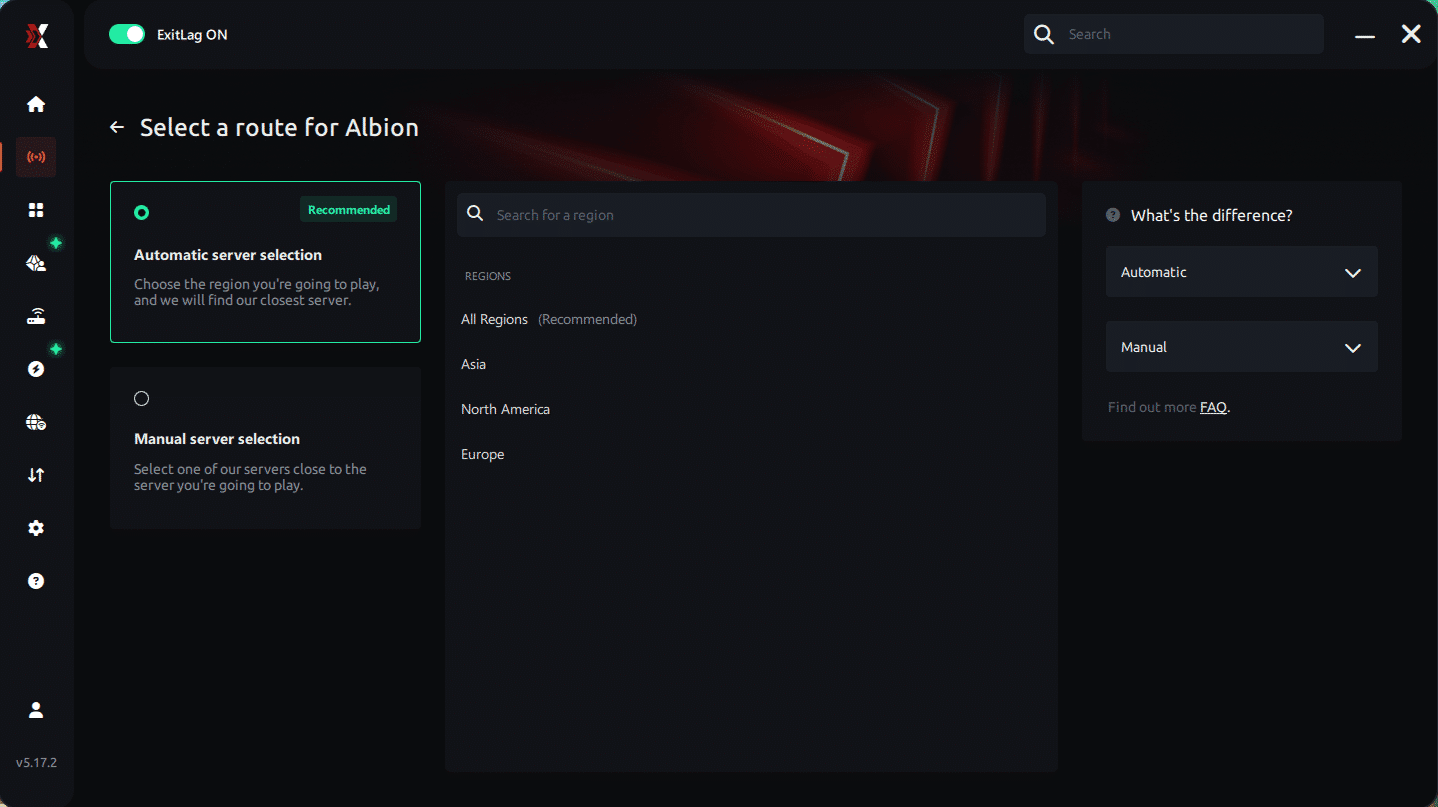Open the FAQ link
The image size is (1438, 807).
[1213, 407]
